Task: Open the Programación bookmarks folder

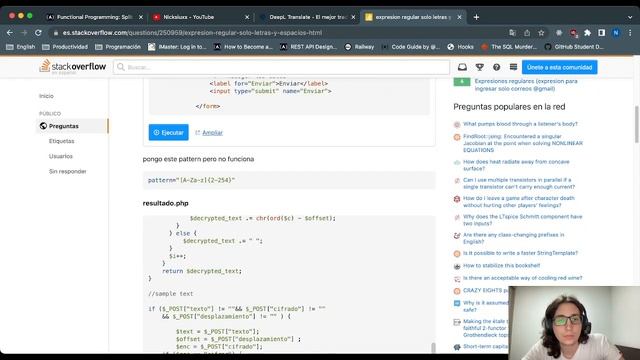Action: click(118, 47)
